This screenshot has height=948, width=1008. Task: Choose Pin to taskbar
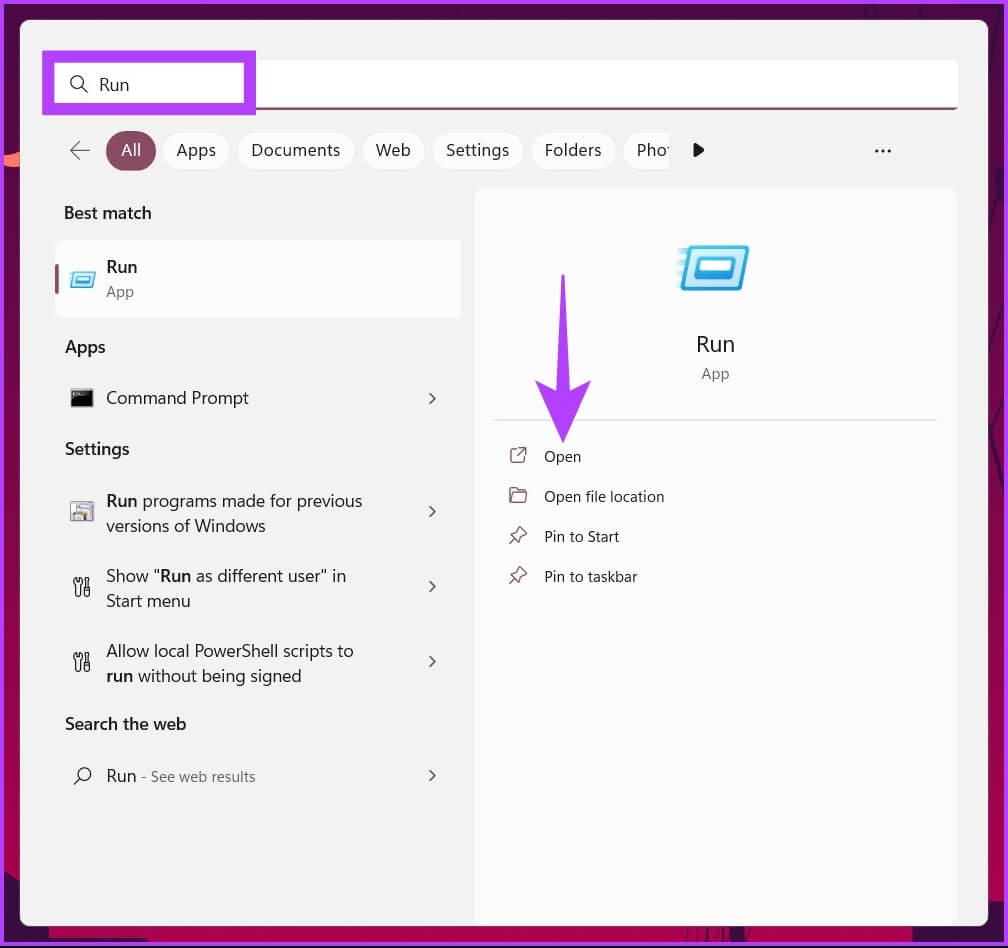click(591, 577)
